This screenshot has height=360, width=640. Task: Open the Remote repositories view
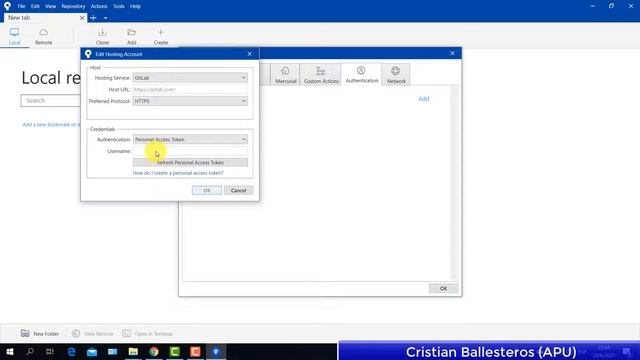tap(43, 36)
